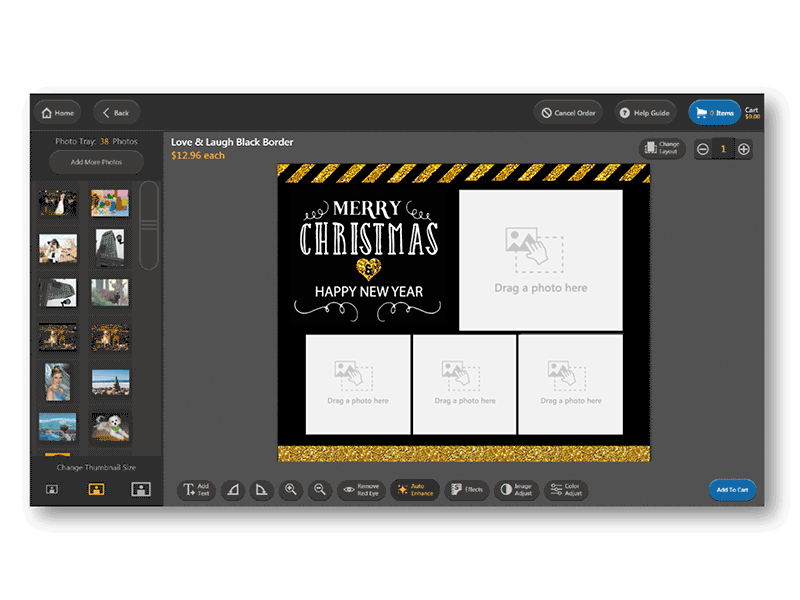Select the small thumbnail size option
Viewport: 800px width, 600px height.
[x=52, y=489]
